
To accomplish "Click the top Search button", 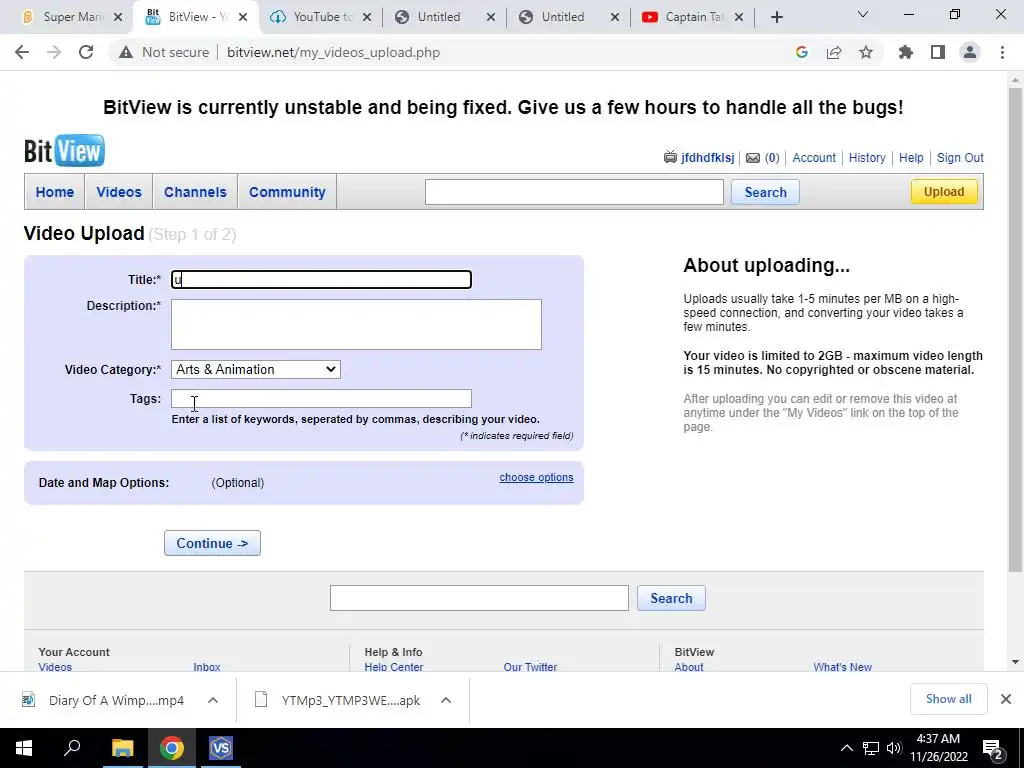I will coord(765,192).
